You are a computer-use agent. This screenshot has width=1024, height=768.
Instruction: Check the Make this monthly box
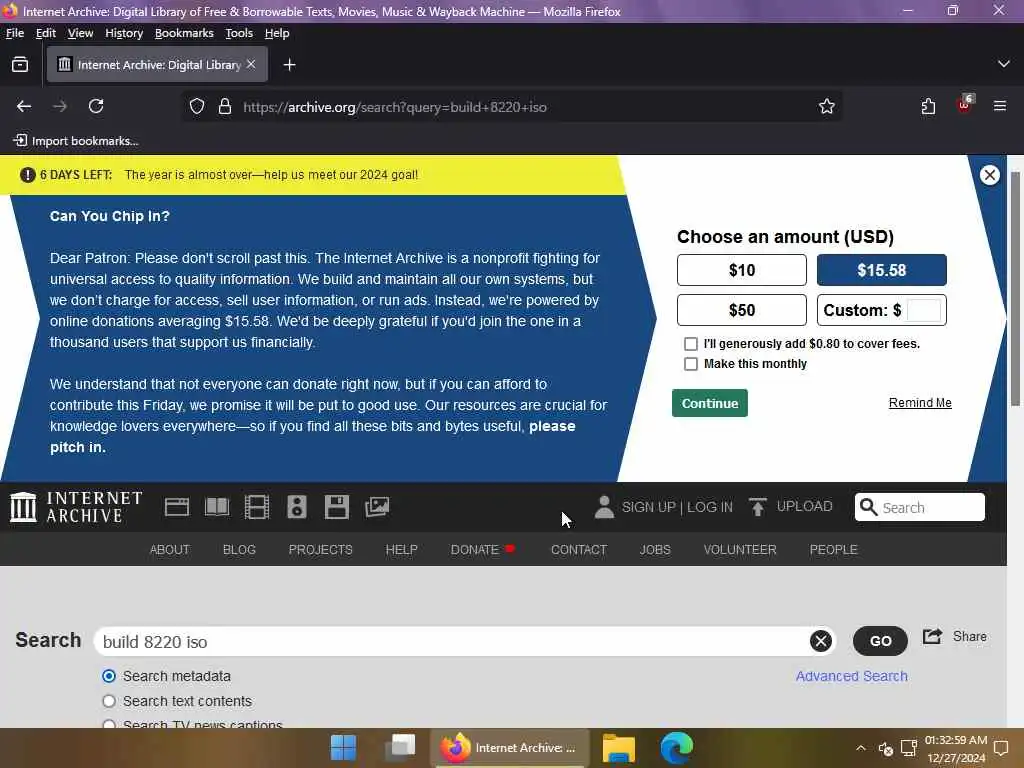690,364
